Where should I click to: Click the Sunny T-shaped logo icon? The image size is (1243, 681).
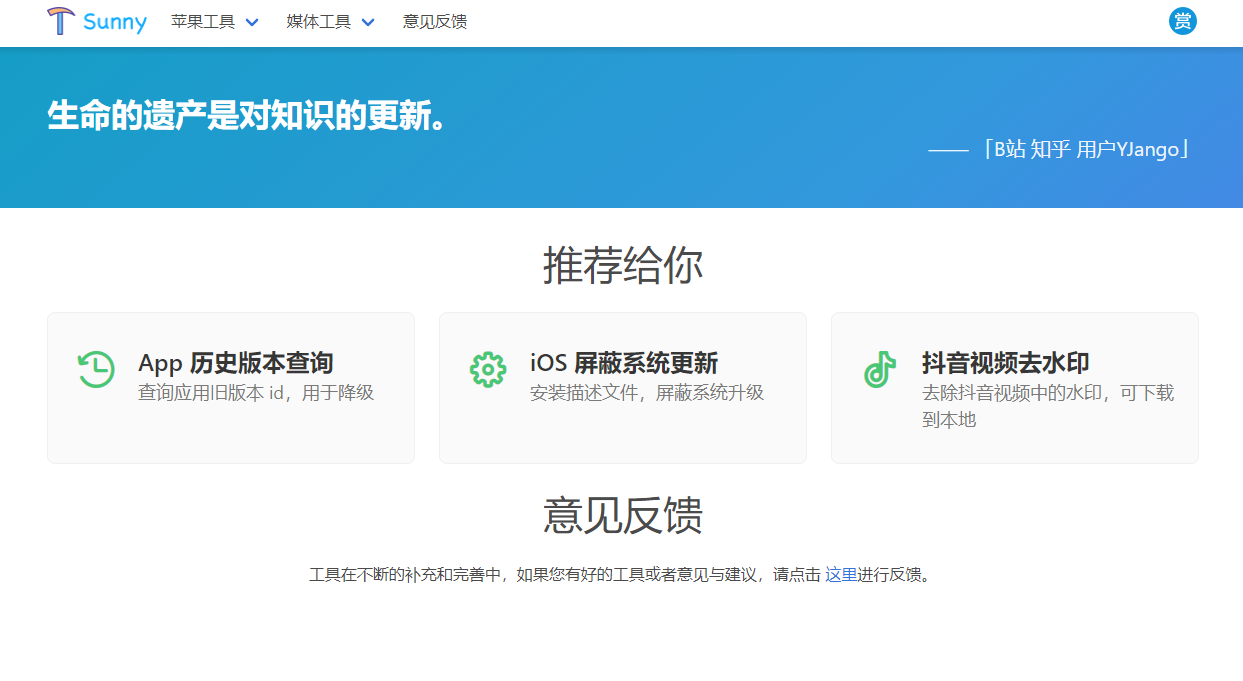(61, 21)
